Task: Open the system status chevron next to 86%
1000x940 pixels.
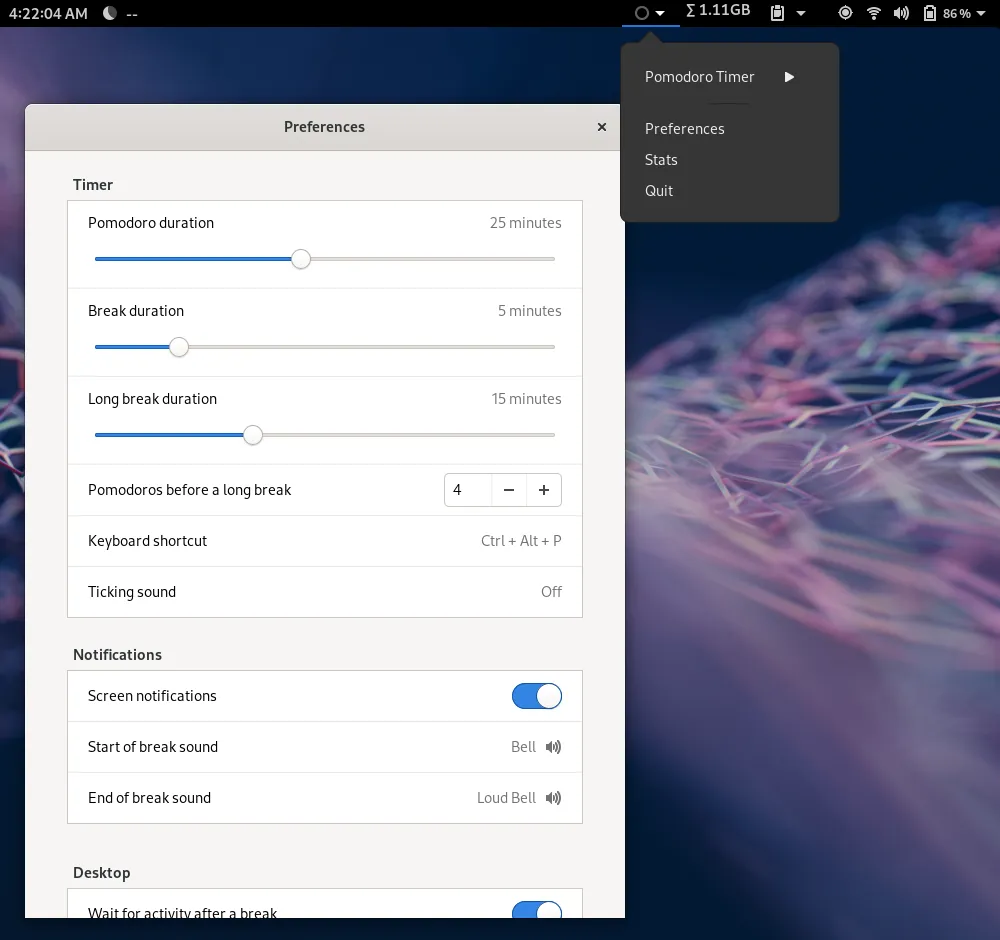Action: pyautogui.click(x=981, y=13)
